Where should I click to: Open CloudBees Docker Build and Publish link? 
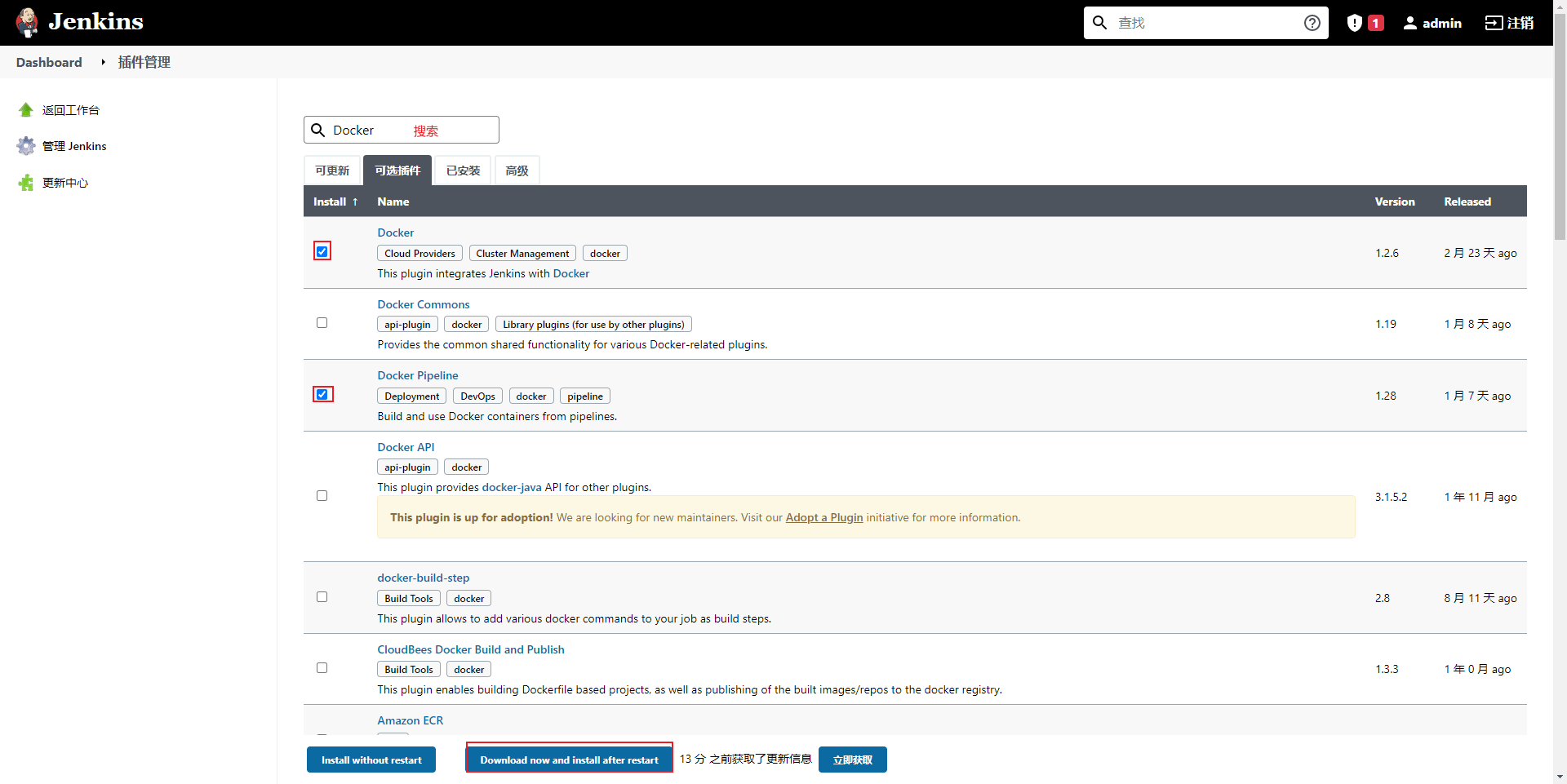pos(471,649)
